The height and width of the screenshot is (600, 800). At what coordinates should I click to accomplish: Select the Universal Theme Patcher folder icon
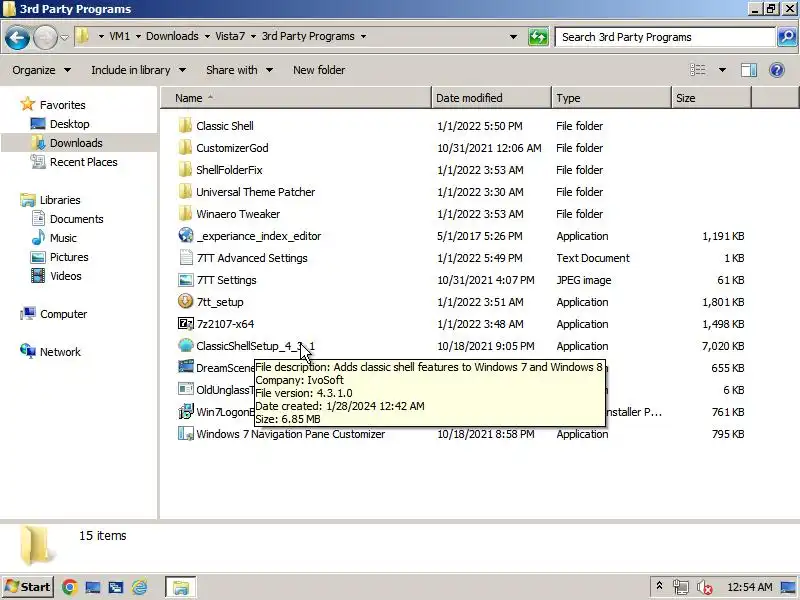[185, 191]
